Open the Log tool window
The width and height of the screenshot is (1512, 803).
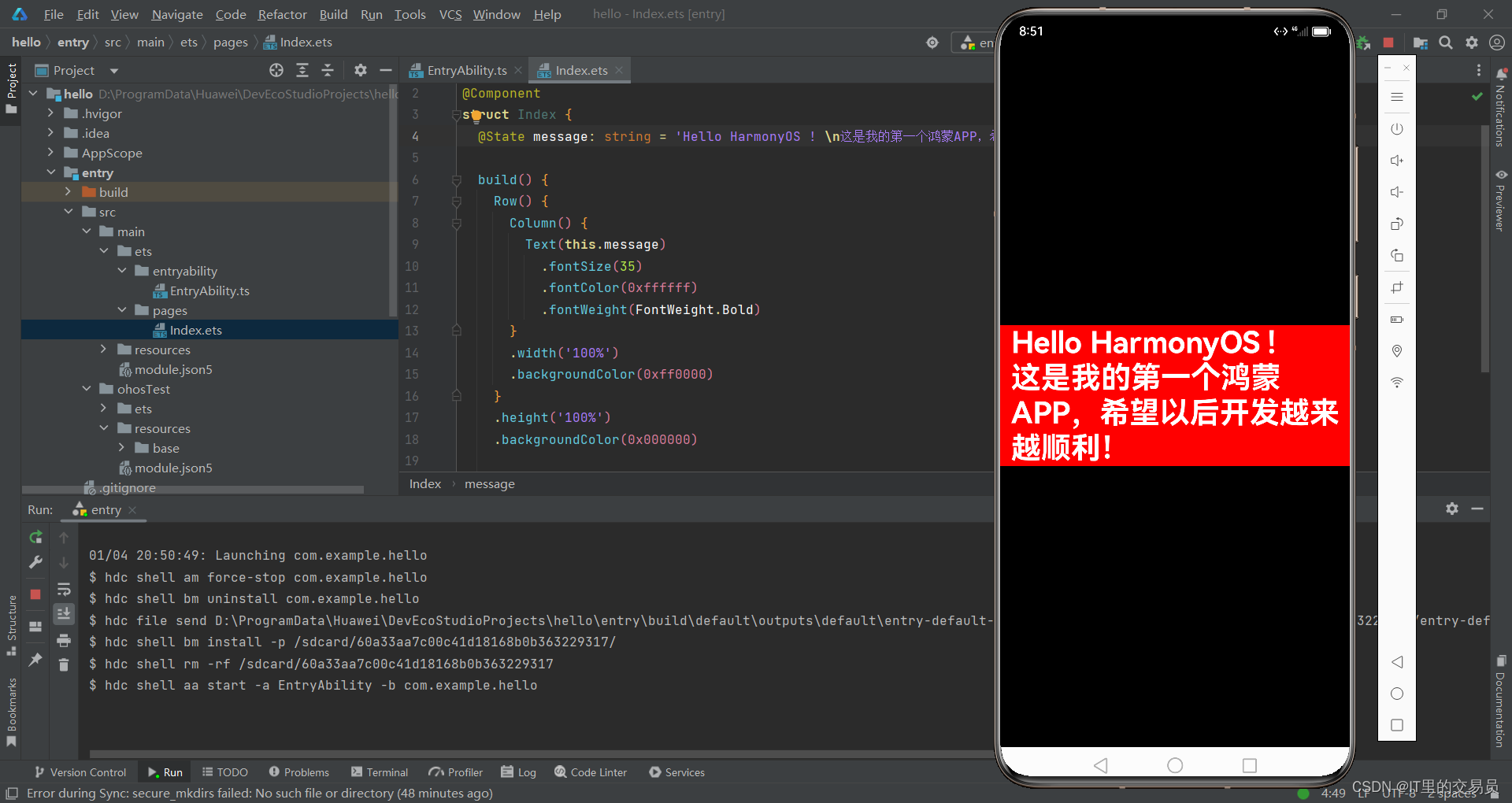click(x=519, y=772)
